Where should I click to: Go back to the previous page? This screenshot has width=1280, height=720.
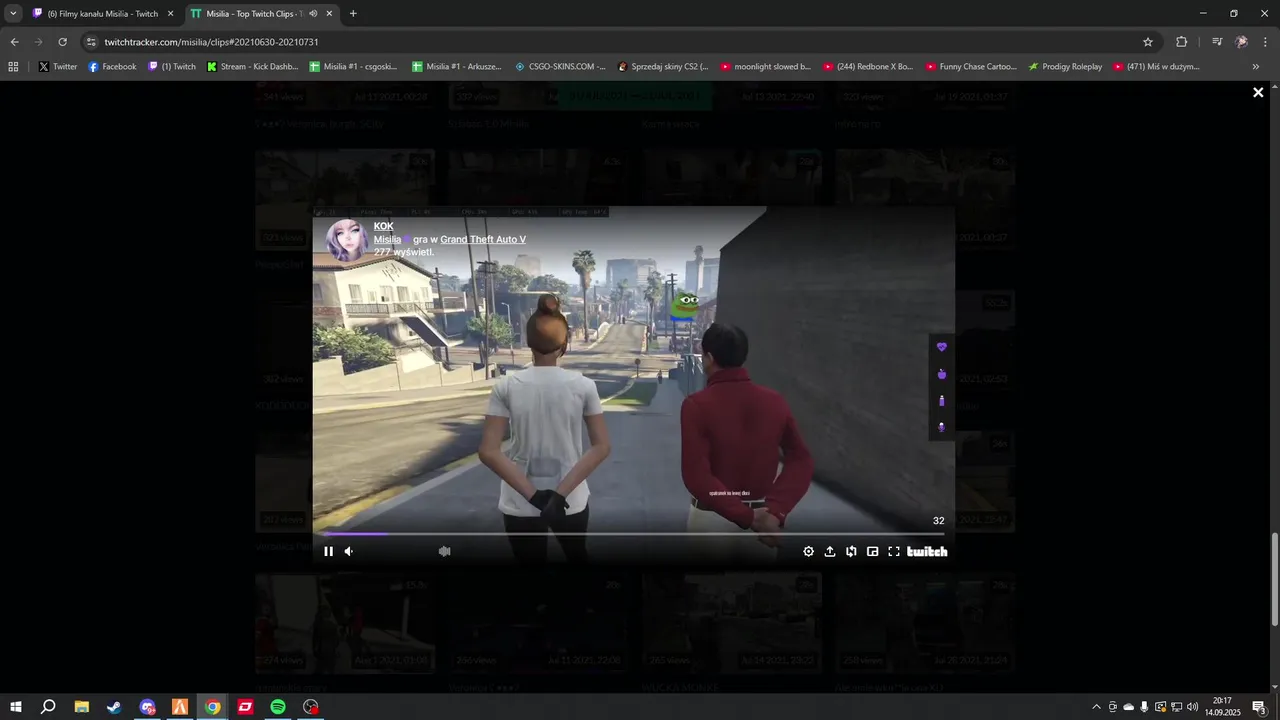[x=14, y=42]
